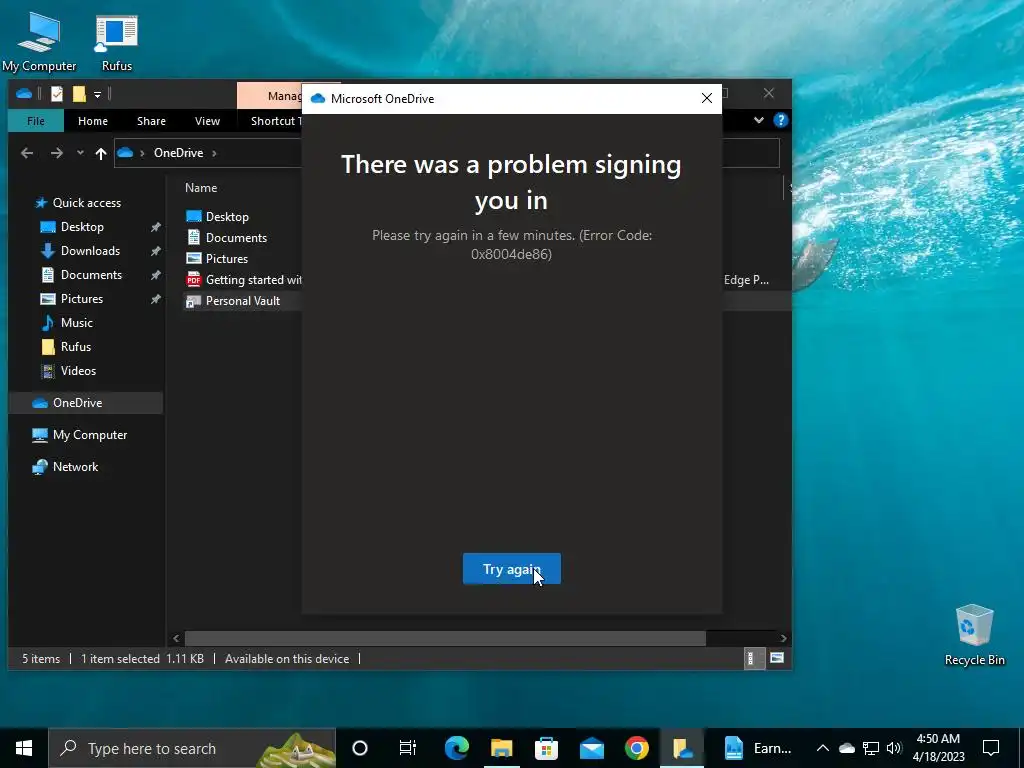This screenshot has height=768, width=1024.
Task: Open the notification action center
Action: tap(991, 748)
